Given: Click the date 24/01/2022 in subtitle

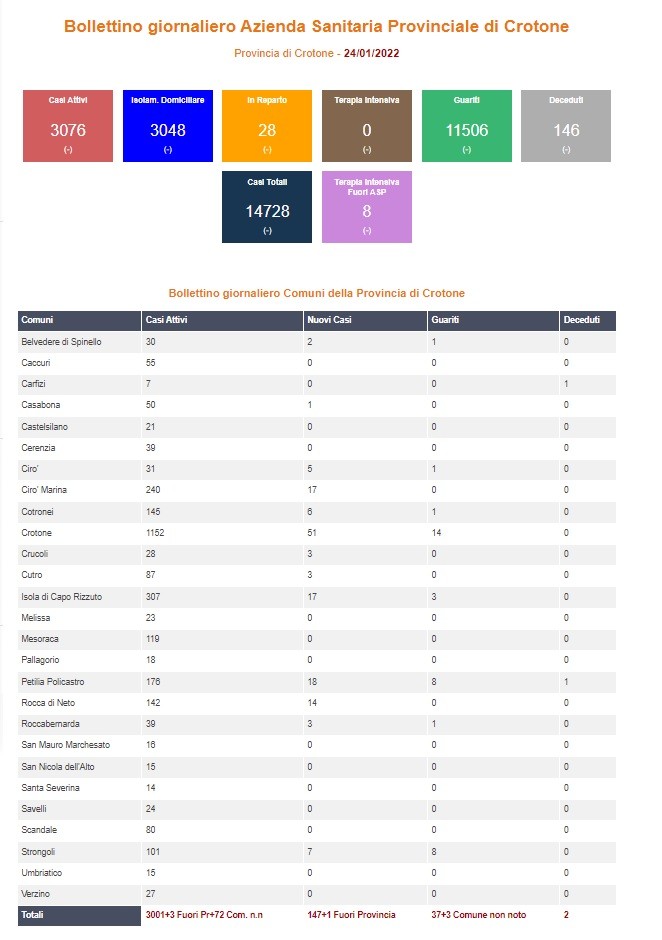Looking at the screenshot, I should (x=371, y=53).
